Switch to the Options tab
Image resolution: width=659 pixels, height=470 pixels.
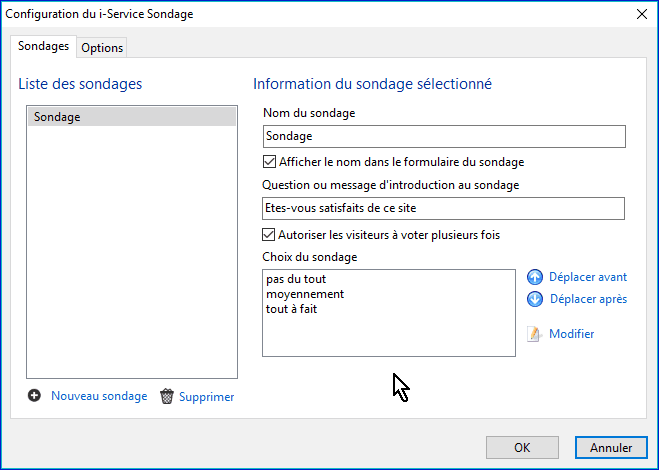pyautogui.click(x=102, y=48)
